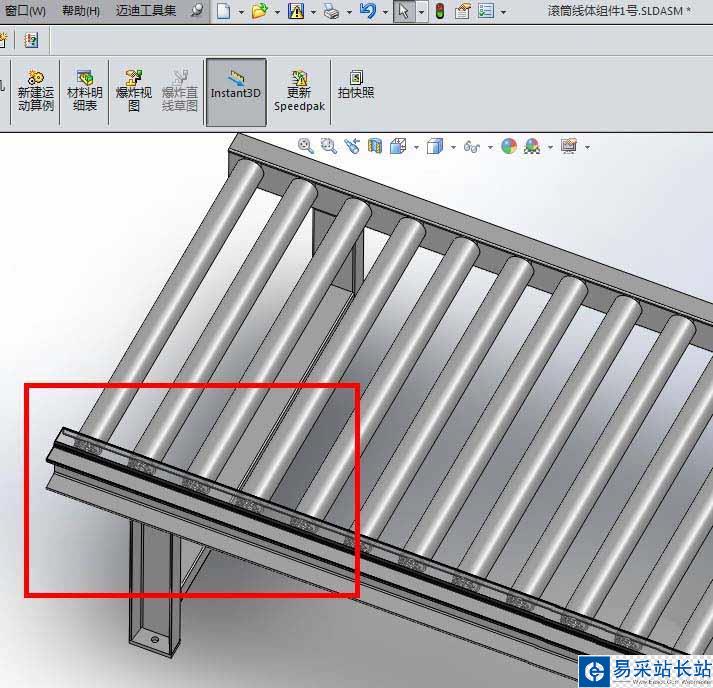Click the Previous View icon
Viewport: 713px width, 688px height.
(352, 146)
